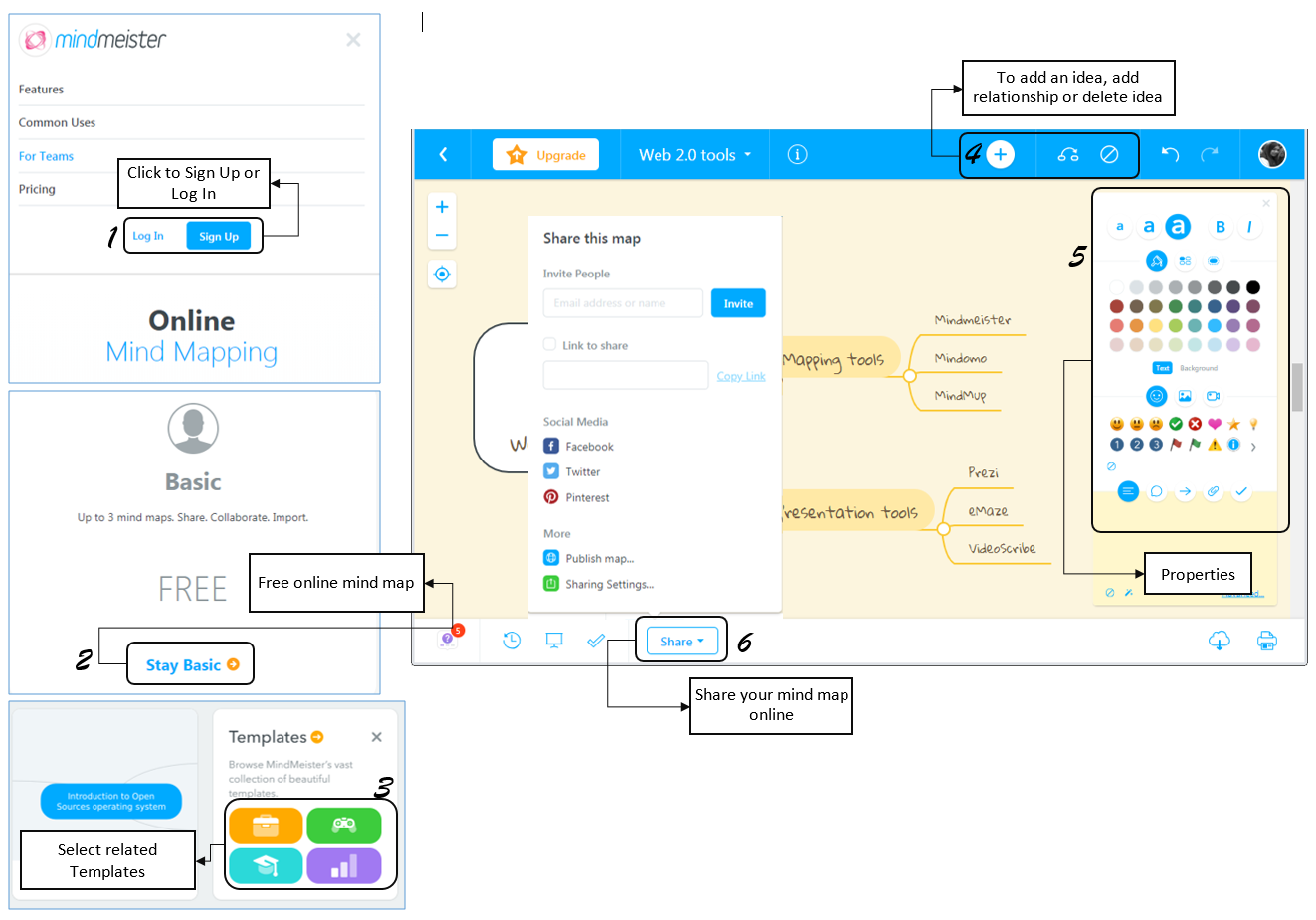
Task: Switch color target to Background
Action: tap(1199, 368)
